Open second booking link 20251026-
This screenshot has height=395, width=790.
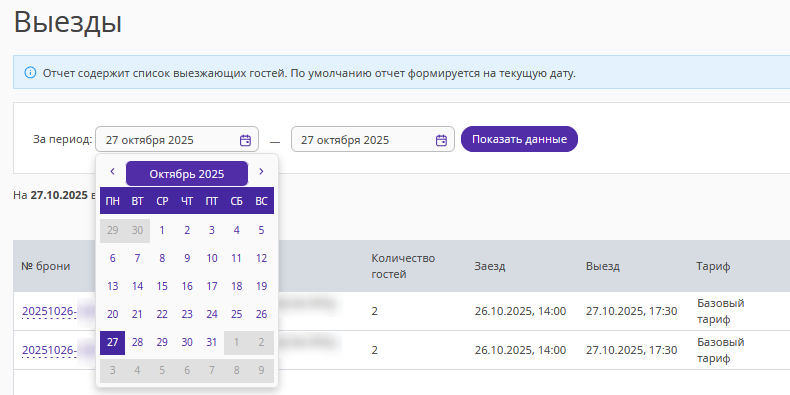click(49, 350)
